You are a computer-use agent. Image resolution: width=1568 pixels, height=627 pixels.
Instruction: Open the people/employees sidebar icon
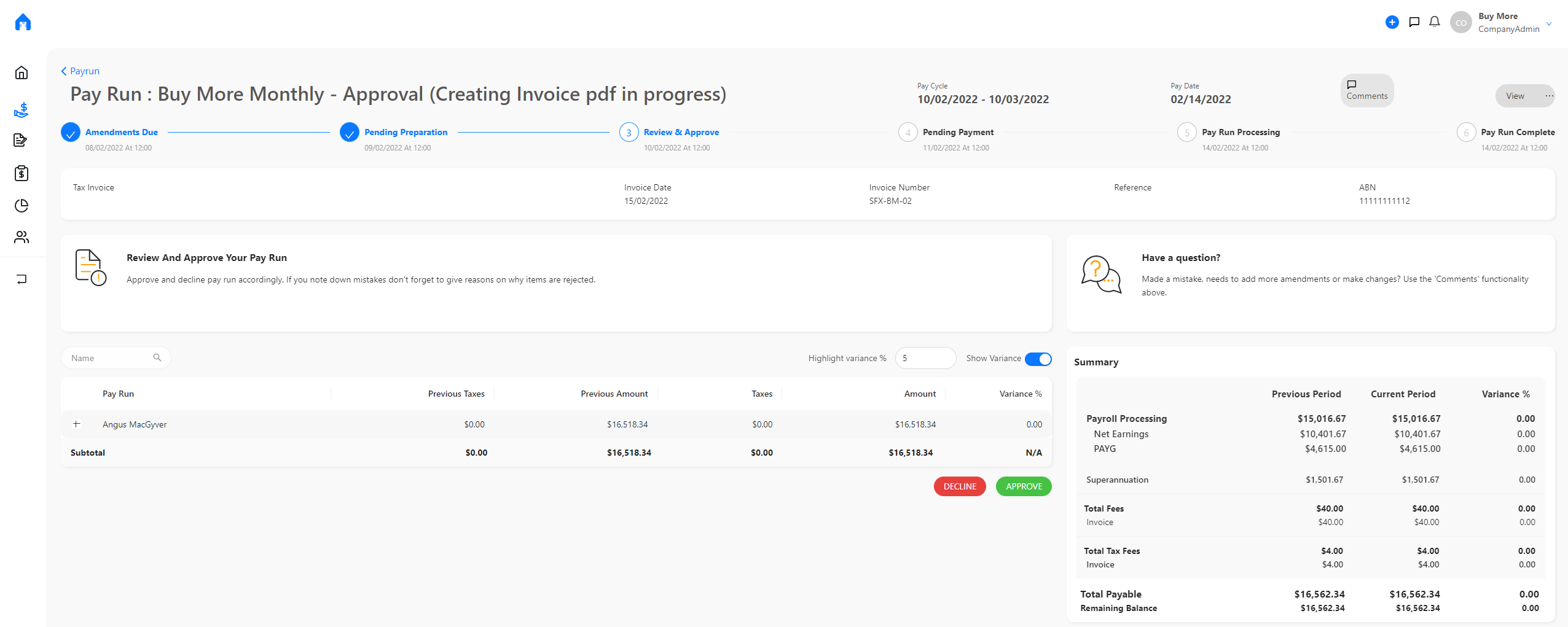22,237
